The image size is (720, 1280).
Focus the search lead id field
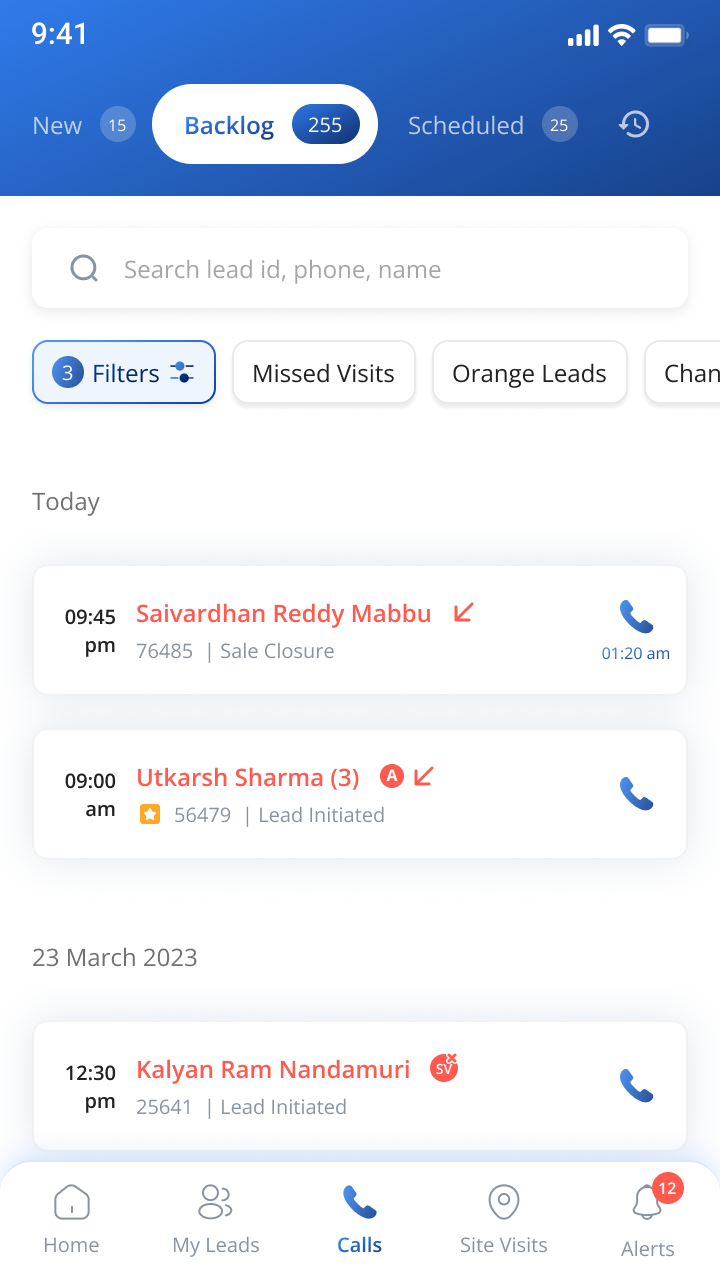tap(360, 268)
